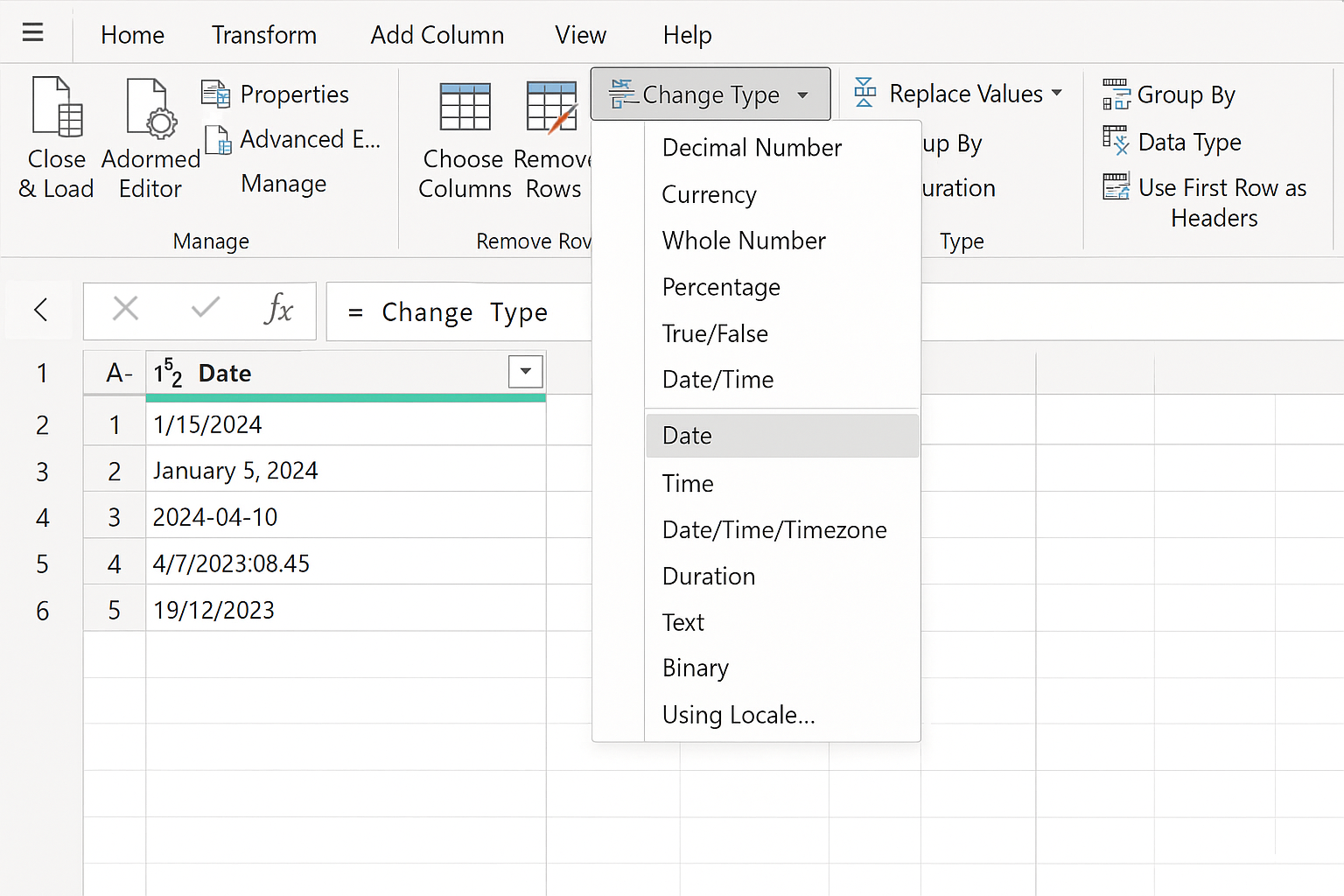Select row index 3 in the table
1344x896 pixels.
[x=115, y=517]
